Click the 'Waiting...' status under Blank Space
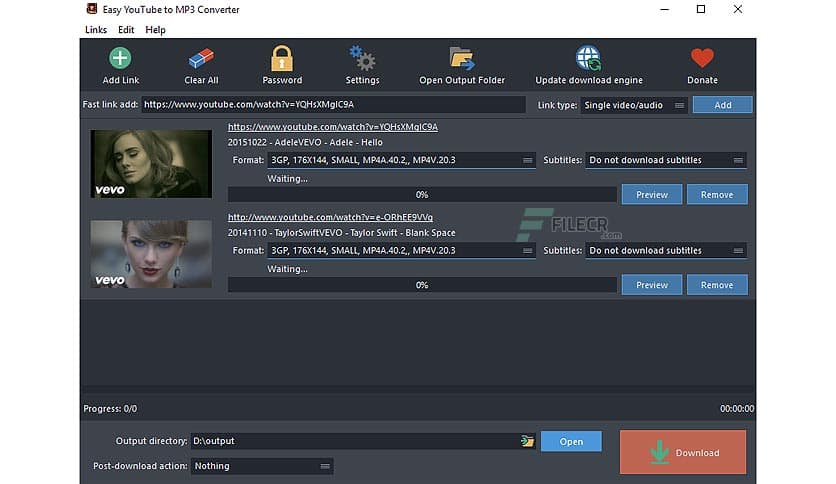This screenshot has width=836, height=484. 287,269
